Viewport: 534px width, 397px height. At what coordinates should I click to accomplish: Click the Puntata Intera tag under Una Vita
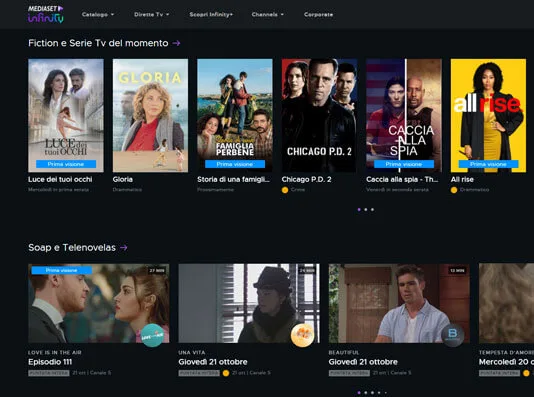199,373
